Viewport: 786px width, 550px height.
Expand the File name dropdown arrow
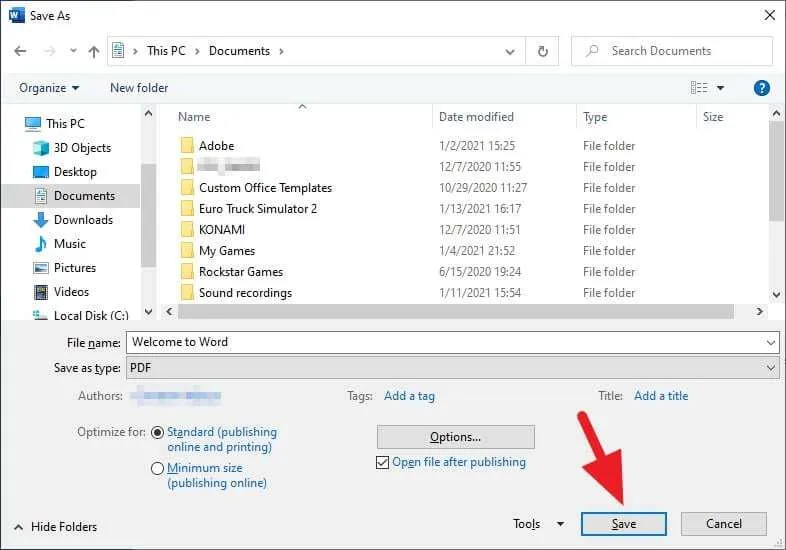tap(770, 343)
